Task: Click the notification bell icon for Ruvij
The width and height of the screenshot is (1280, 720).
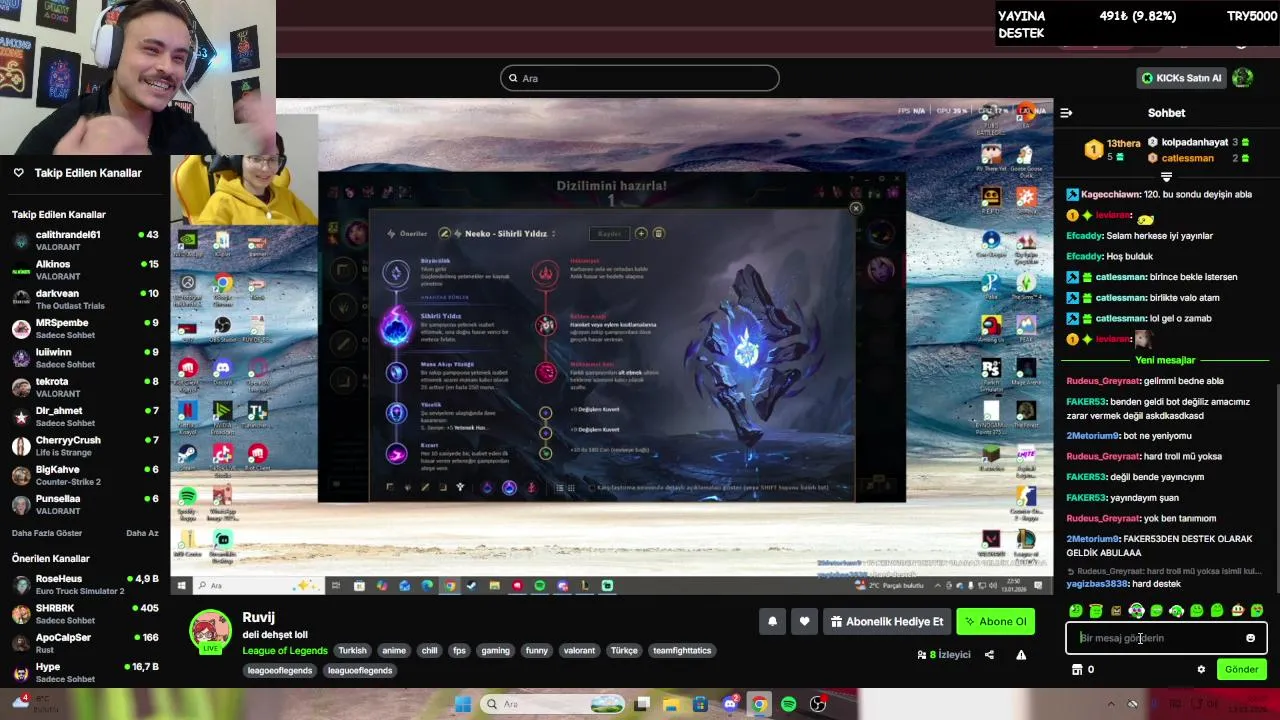Action: [x=772, y=621]
